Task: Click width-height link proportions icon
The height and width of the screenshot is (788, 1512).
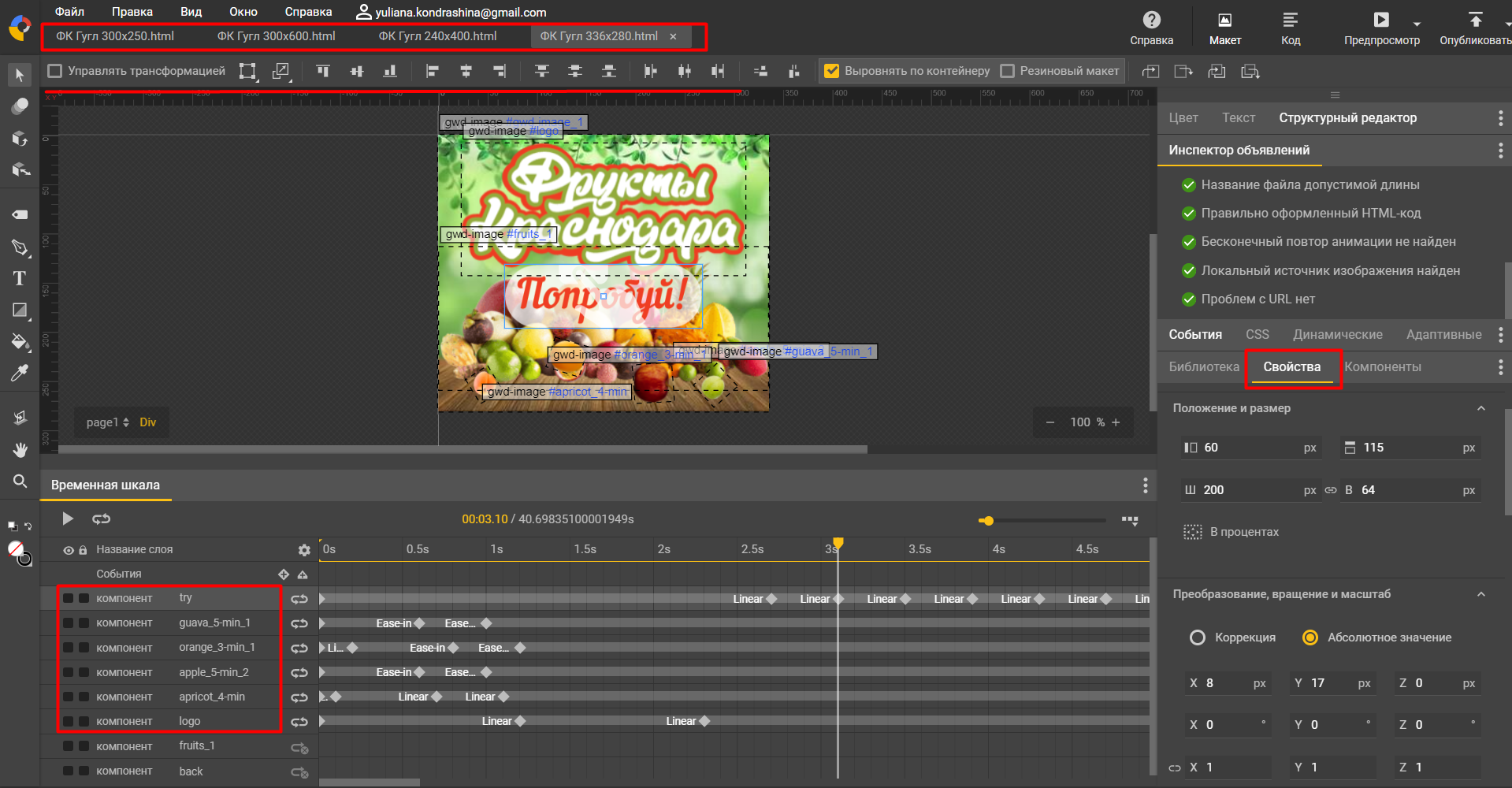Action: pyautogui.click(x=1331, y=490)
